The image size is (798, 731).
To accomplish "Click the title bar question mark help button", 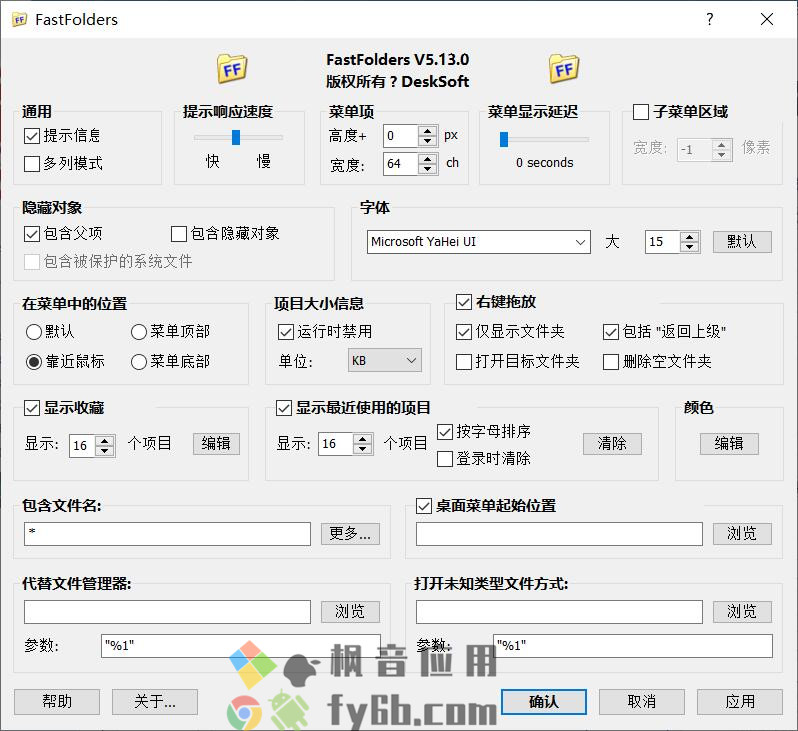I will 710,19.
